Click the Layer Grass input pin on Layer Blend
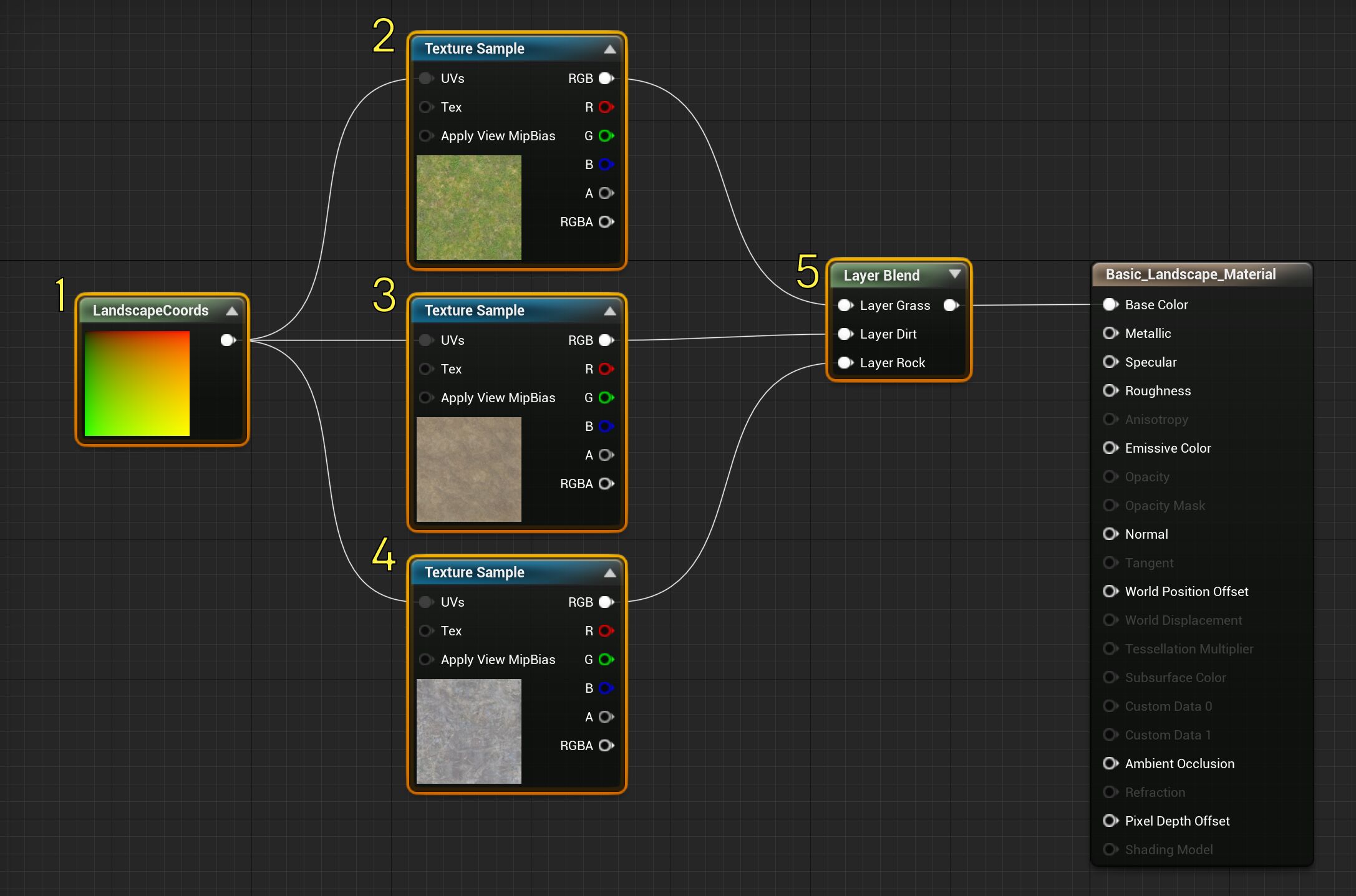1356x896 pixels. [x=845, y=305]
